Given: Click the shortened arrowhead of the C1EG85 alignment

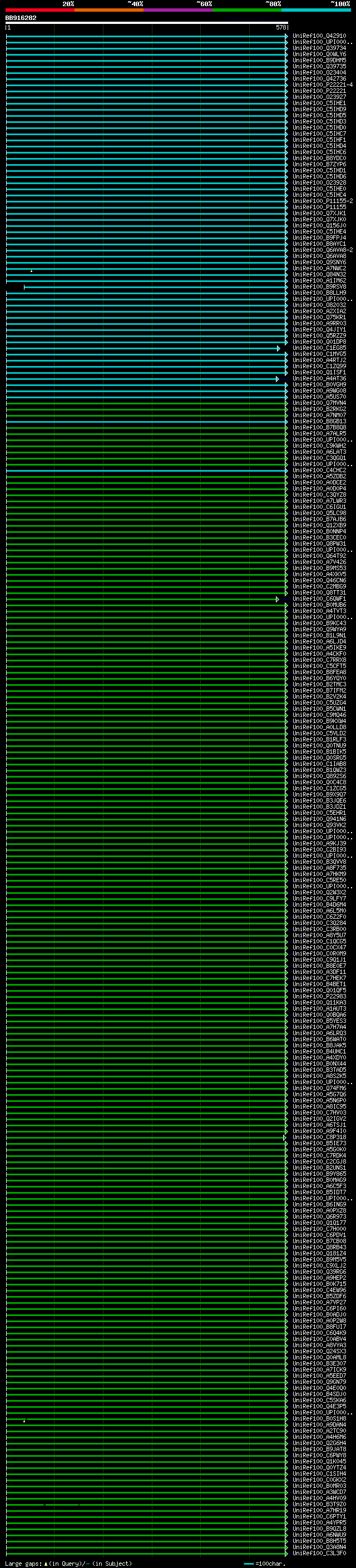Looking at the screenshot, I should [x=279, y=348].
